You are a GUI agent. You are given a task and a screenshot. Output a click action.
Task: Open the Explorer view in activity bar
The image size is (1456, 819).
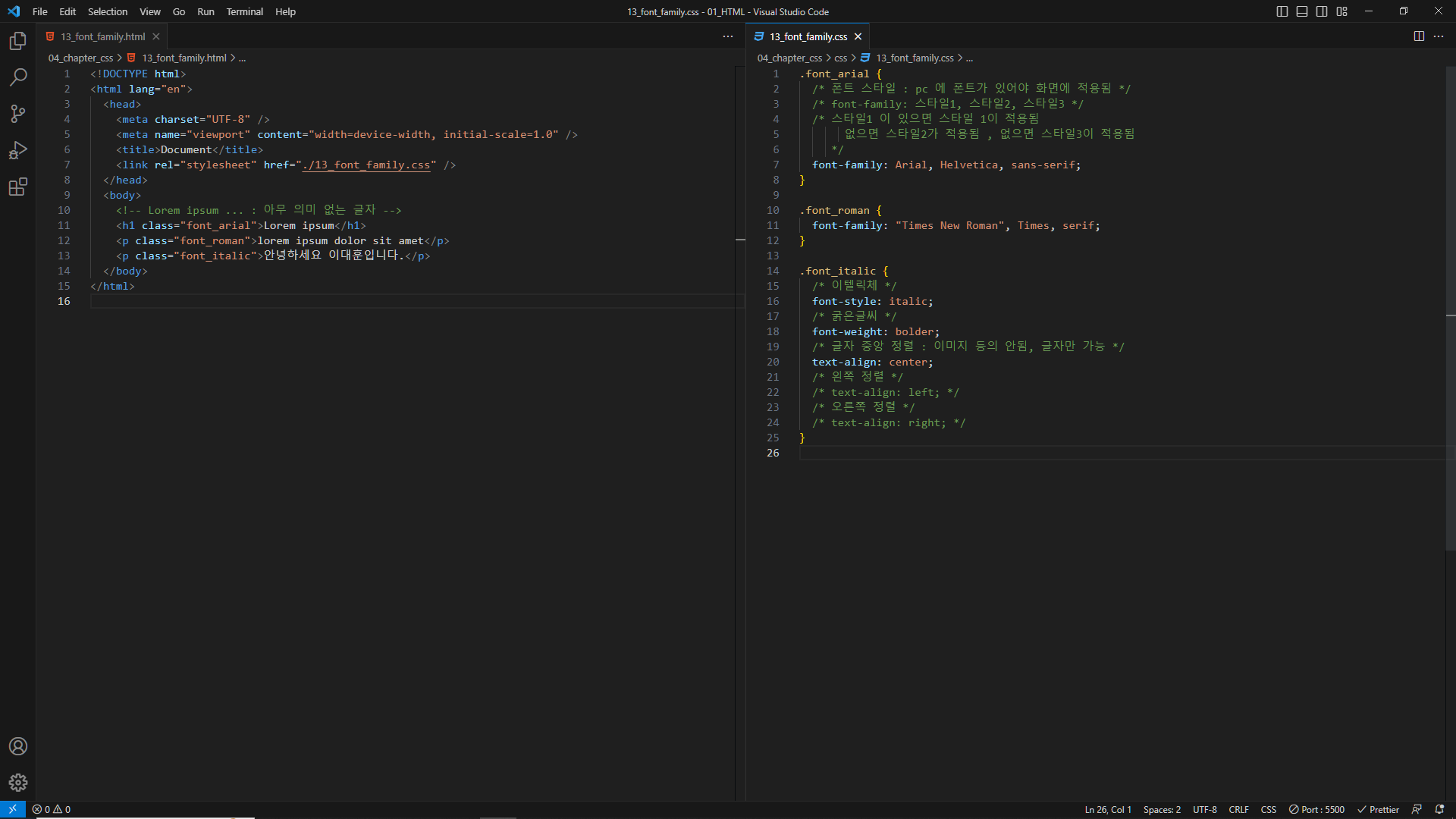[18, 41]
